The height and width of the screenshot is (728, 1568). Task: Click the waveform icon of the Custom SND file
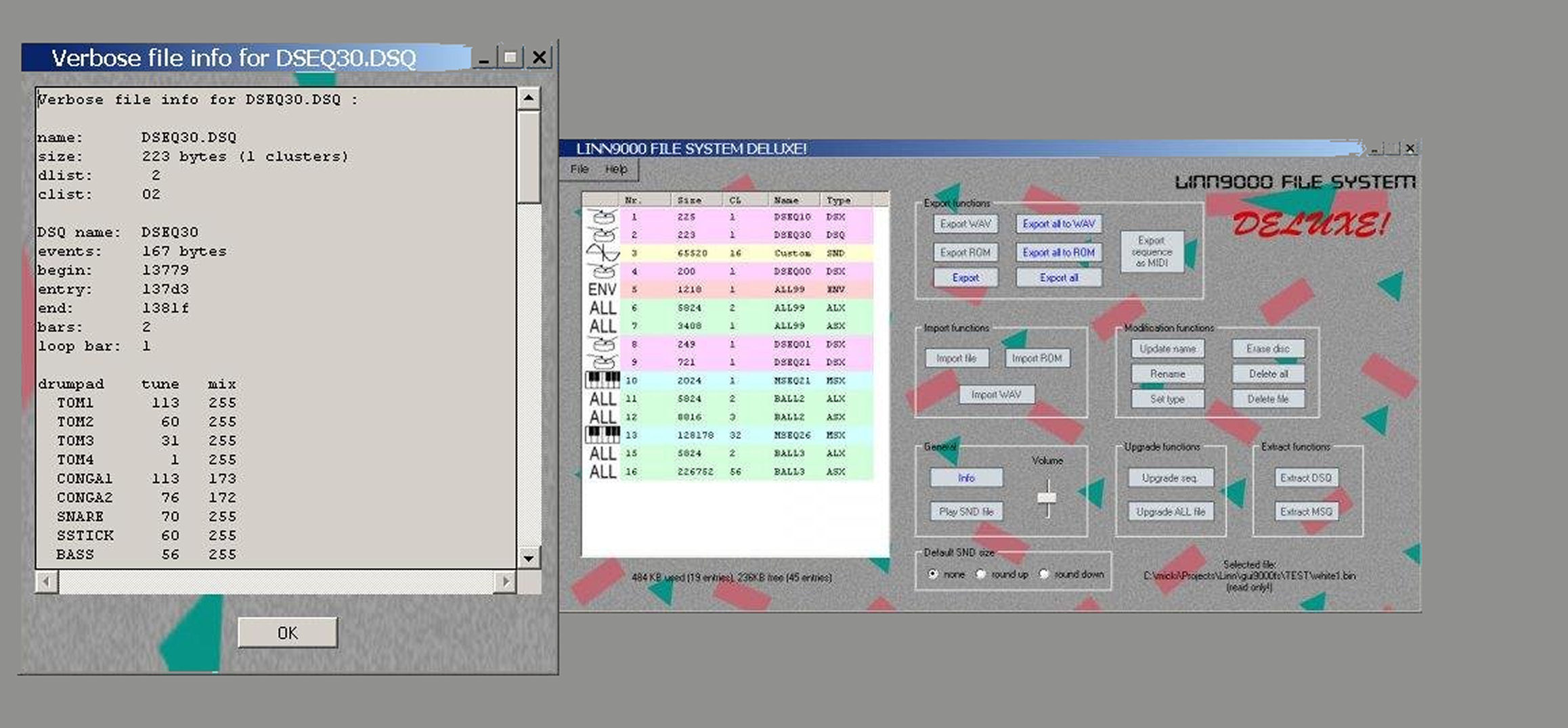click(x=603, y=253)
